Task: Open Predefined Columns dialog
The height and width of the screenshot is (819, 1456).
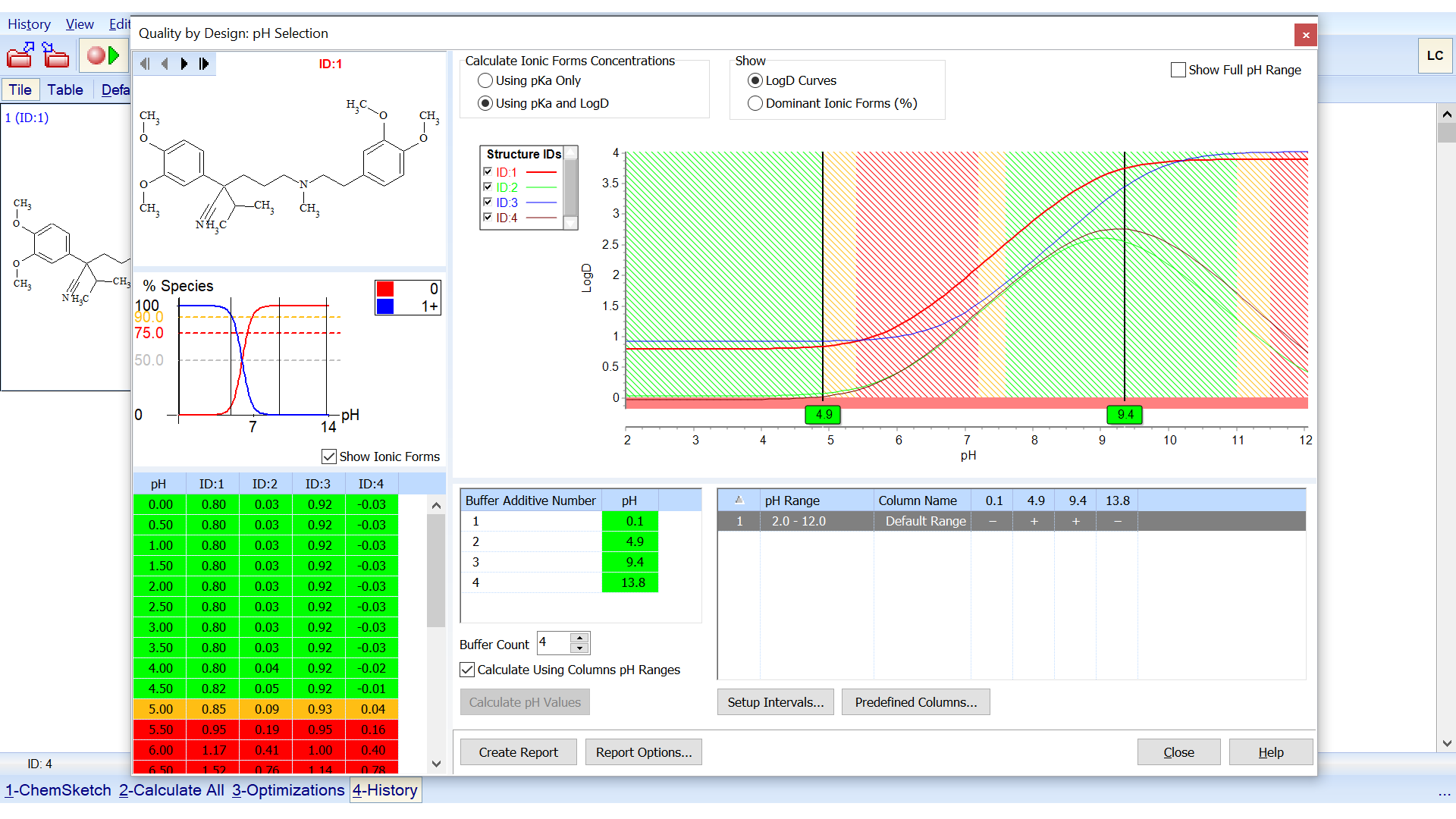Action: pyautogui.click(x=915, y=702)
